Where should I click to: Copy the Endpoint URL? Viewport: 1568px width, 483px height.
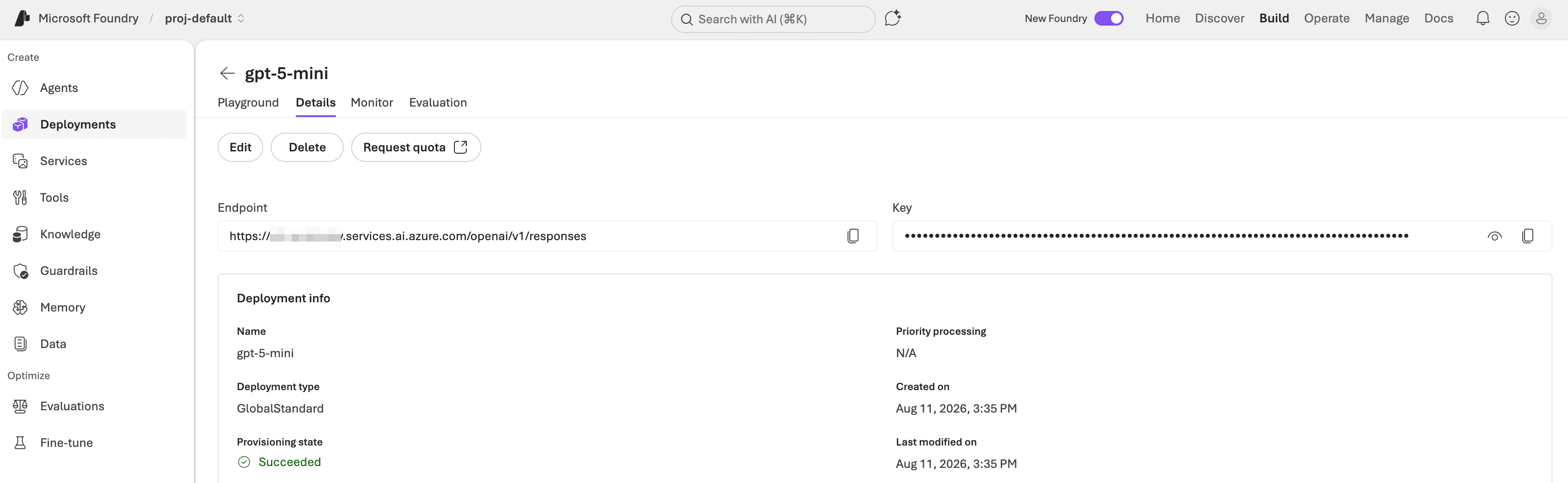853,236
